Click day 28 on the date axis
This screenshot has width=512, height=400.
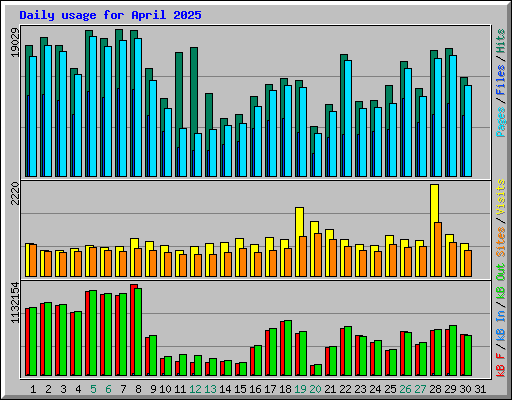[x=435, y=389]
